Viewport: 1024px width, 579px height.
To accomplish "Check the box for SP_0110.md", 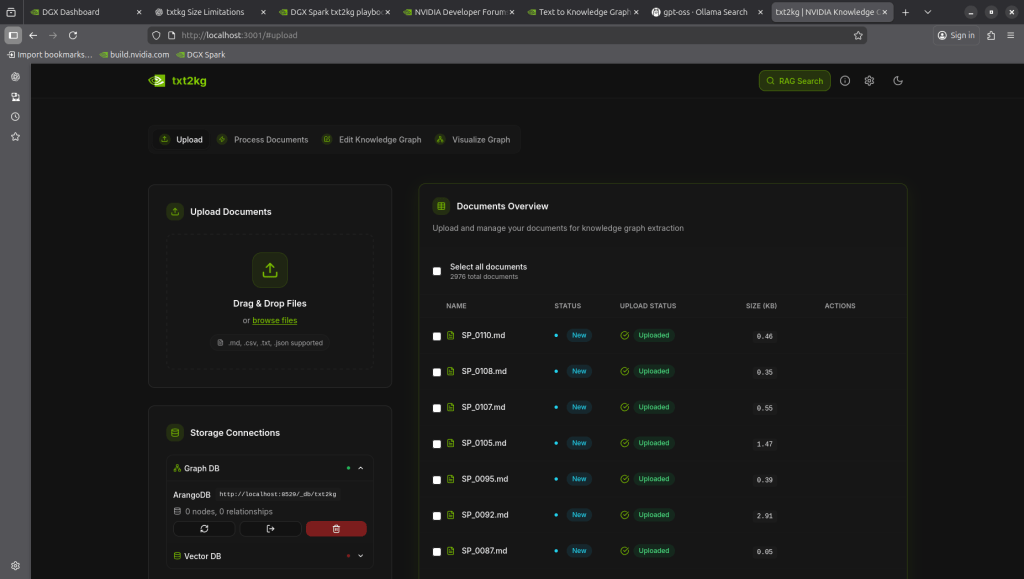I will tap(436, 336).
